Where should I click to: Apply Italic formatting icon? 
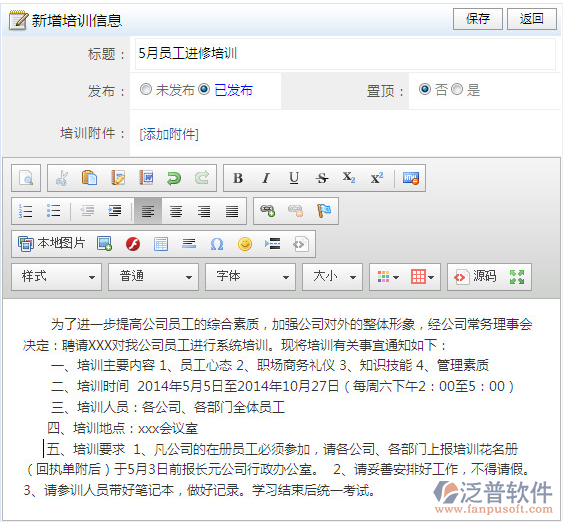point(266,178)
